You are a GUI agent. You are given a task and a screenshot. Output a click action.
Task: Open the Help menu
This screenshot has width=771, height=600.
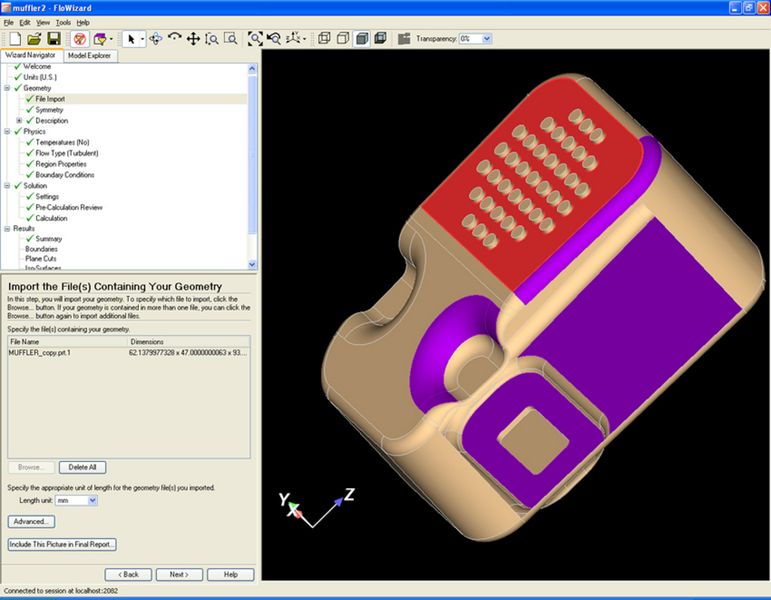pyautogui.click(x=83, y=23)
